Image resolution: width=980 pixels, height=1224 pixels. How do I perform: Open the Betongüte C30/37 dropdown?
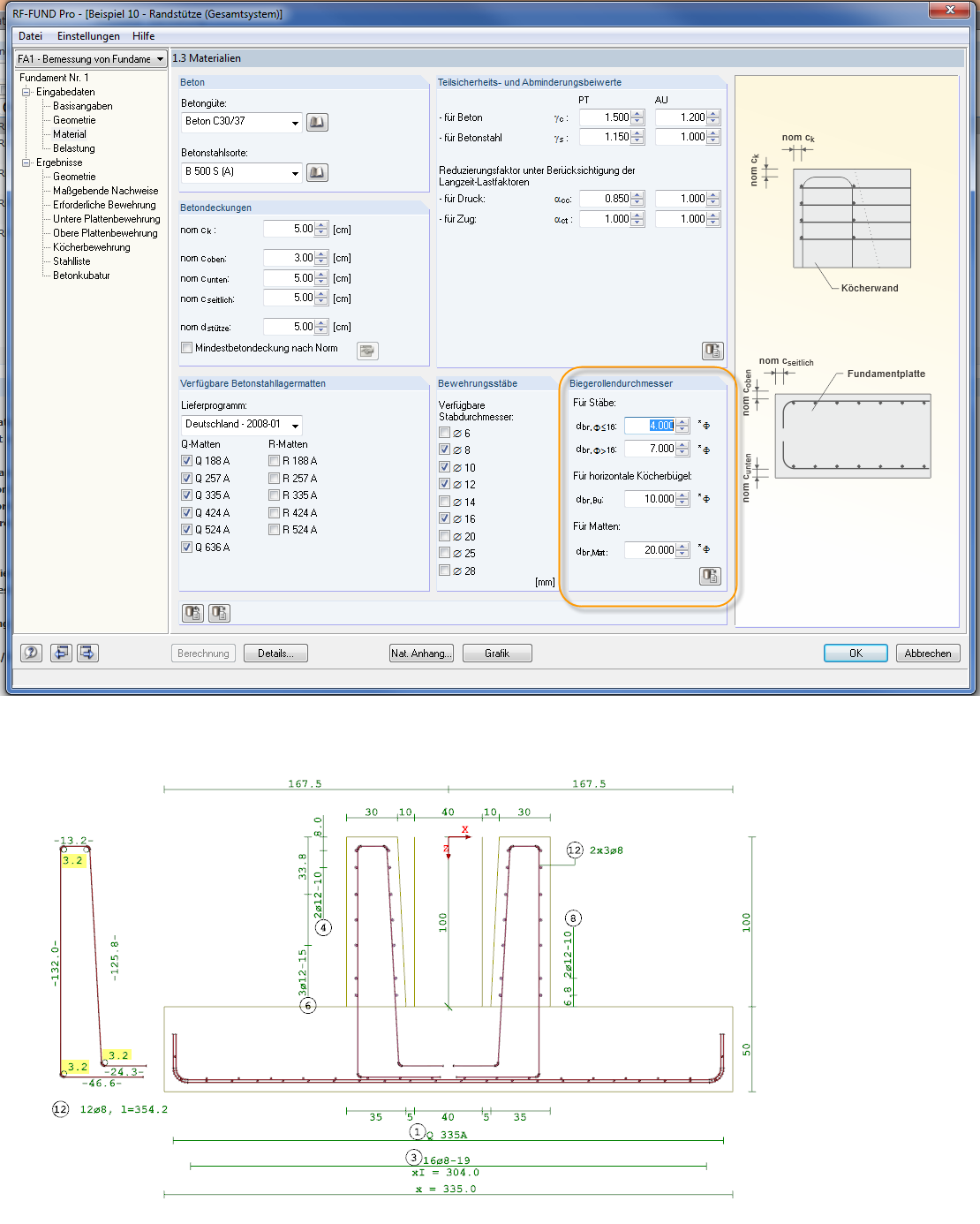[295, 123]
